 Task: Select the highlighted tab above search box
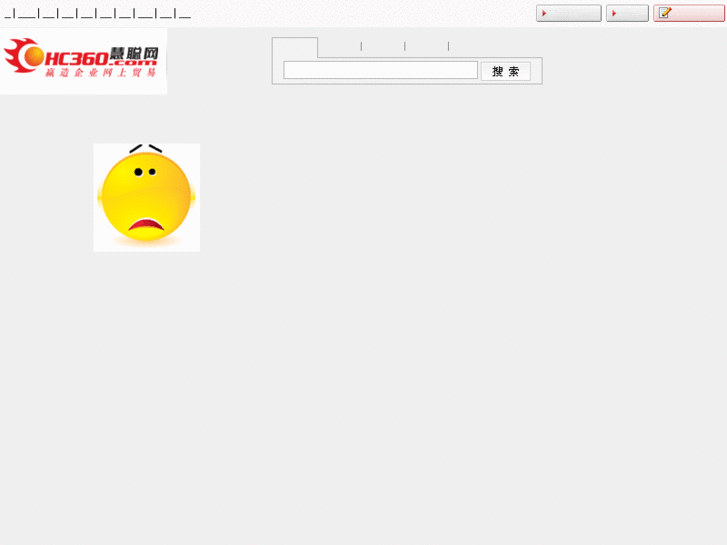pyautogui.click(x=295, y=47)
